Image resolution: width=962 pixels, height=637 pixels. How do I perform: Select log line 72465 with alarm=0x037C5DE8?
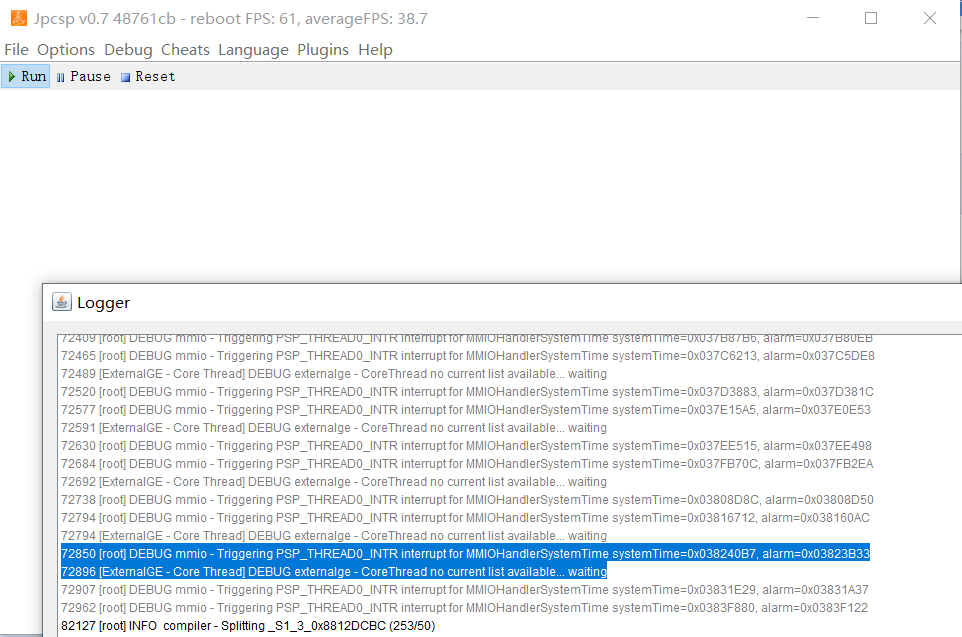(468, 356)
